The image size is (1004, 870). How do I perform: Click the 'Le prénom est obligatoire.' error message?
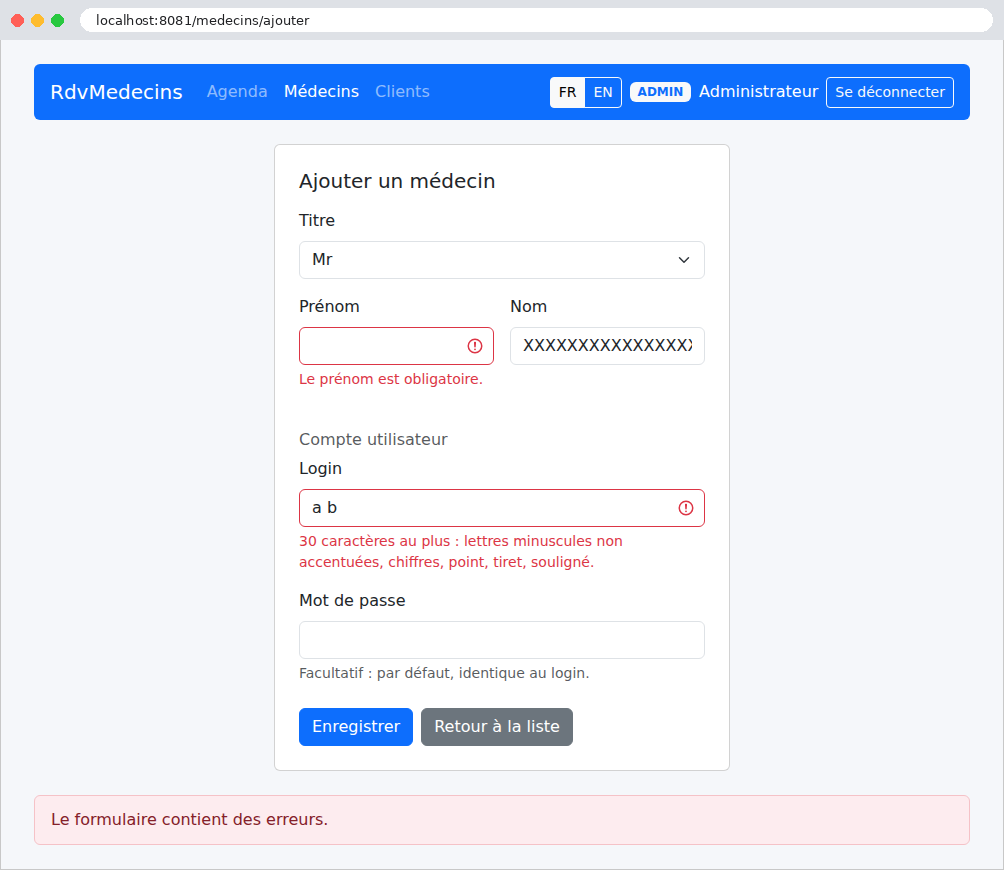tap(391, 379)
